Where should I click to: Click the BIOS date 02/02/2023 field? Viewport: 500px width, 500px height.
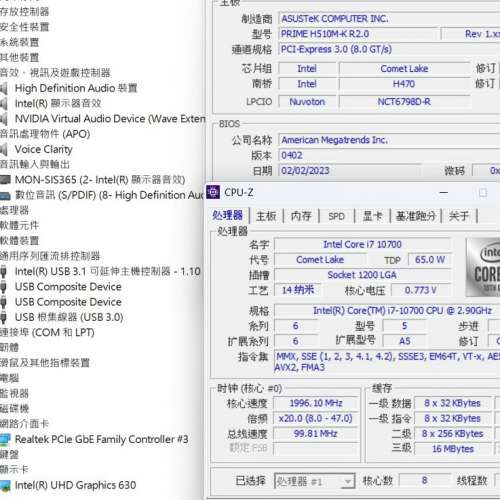coord(350,171)
